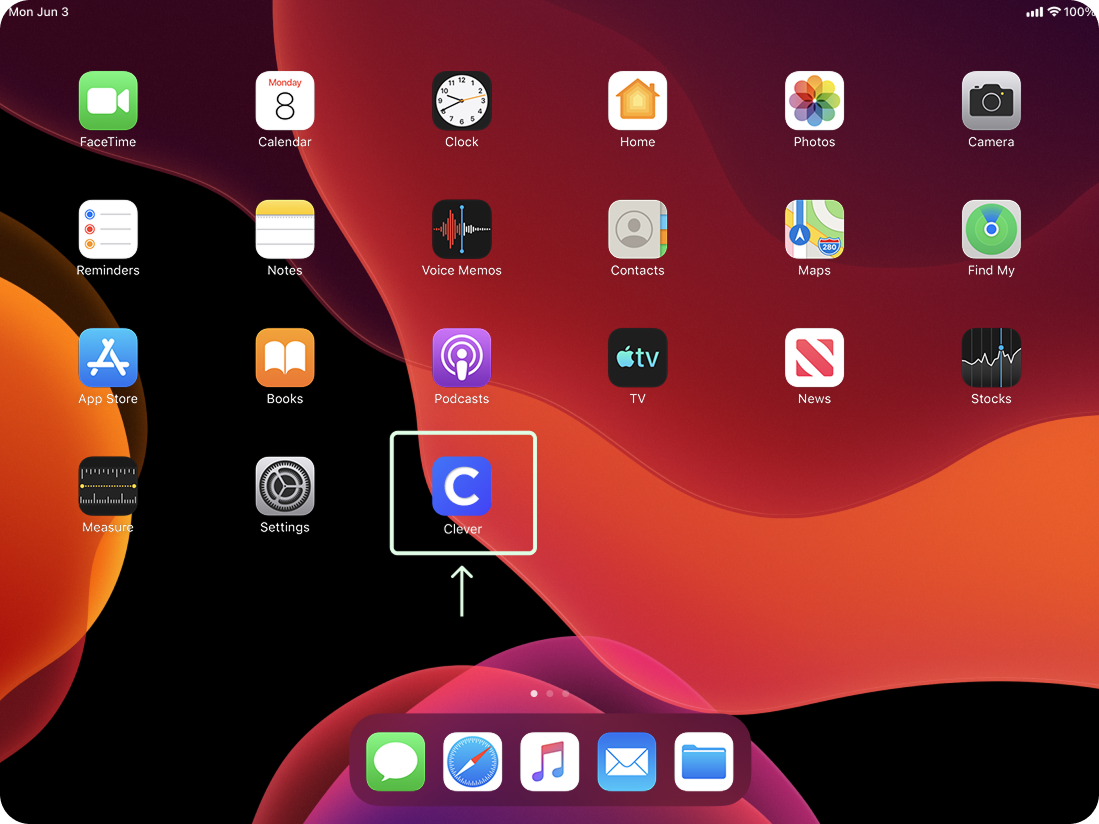
Task: Open the FaceTime app
Action: [x=108, y=100]
